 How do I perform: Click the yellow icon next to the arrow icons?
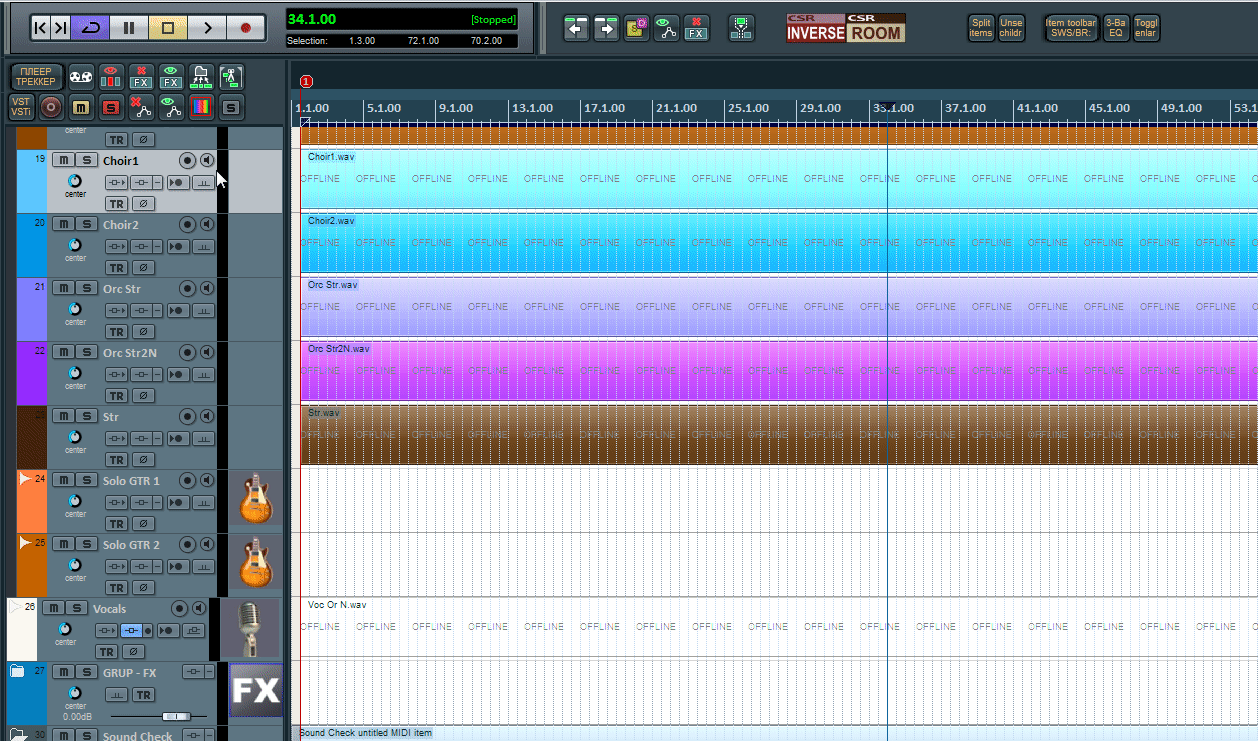[x=636, y=28]
